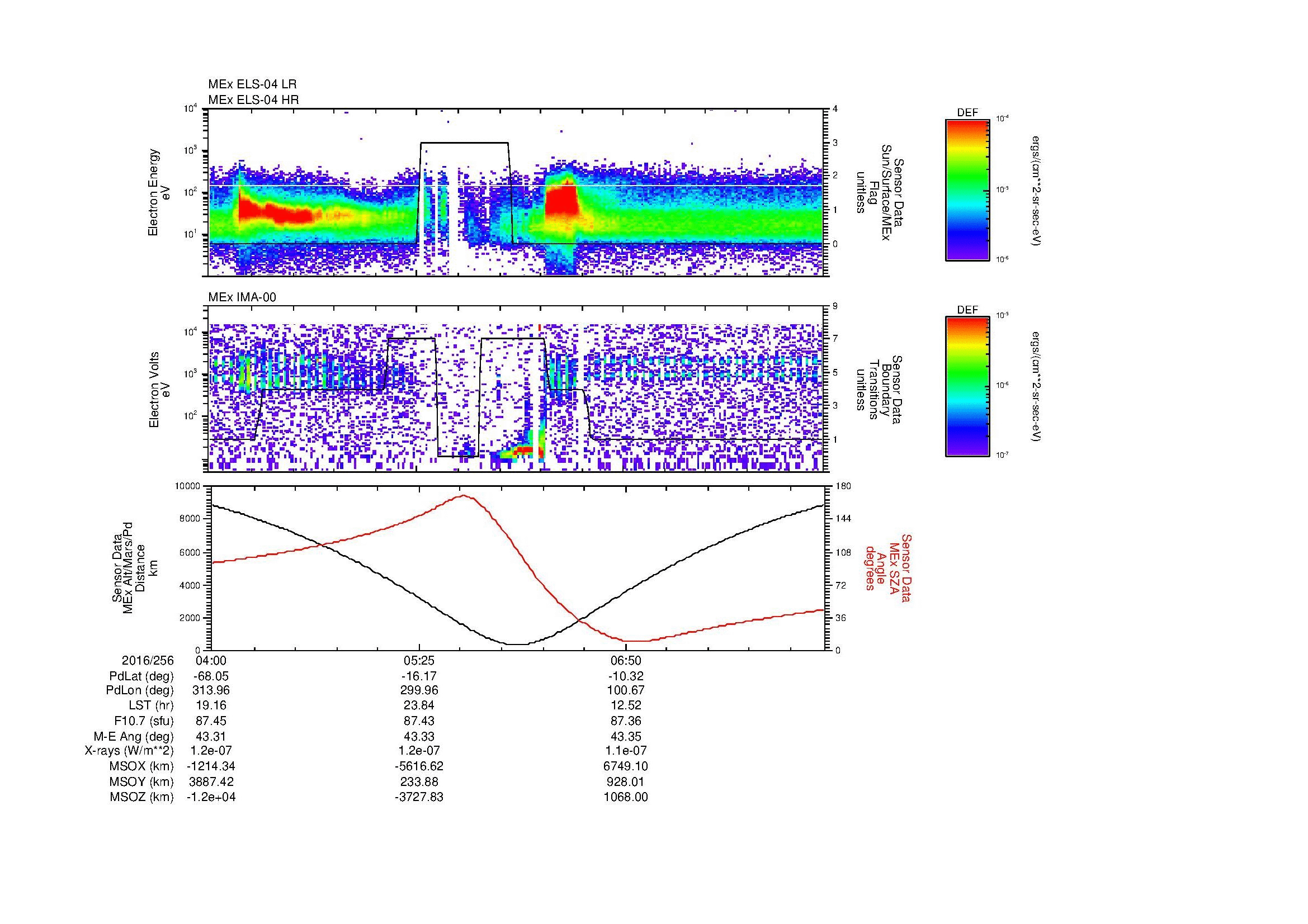Click the lower color bar units label
1308x924 pixels.
1036,388
